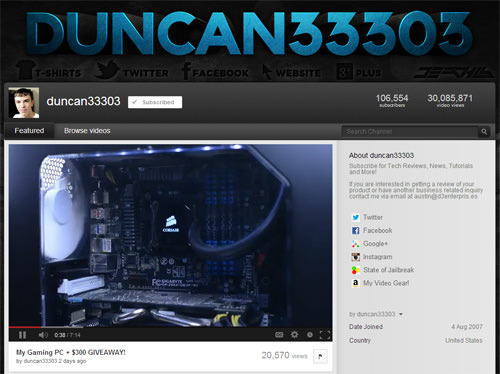Click the Facebook icon in About
500x374 pixels.
(x=356, y=230)
